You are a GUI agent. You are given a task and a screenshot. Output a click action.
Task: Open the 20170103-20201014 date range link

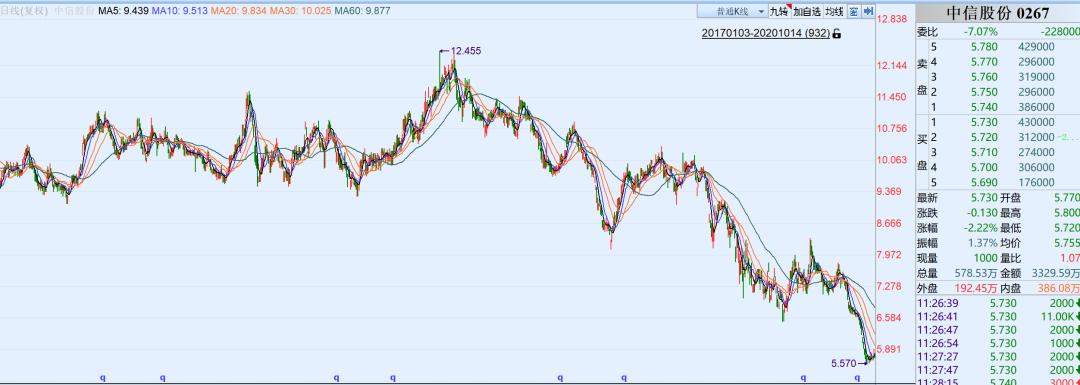[766, 33]
